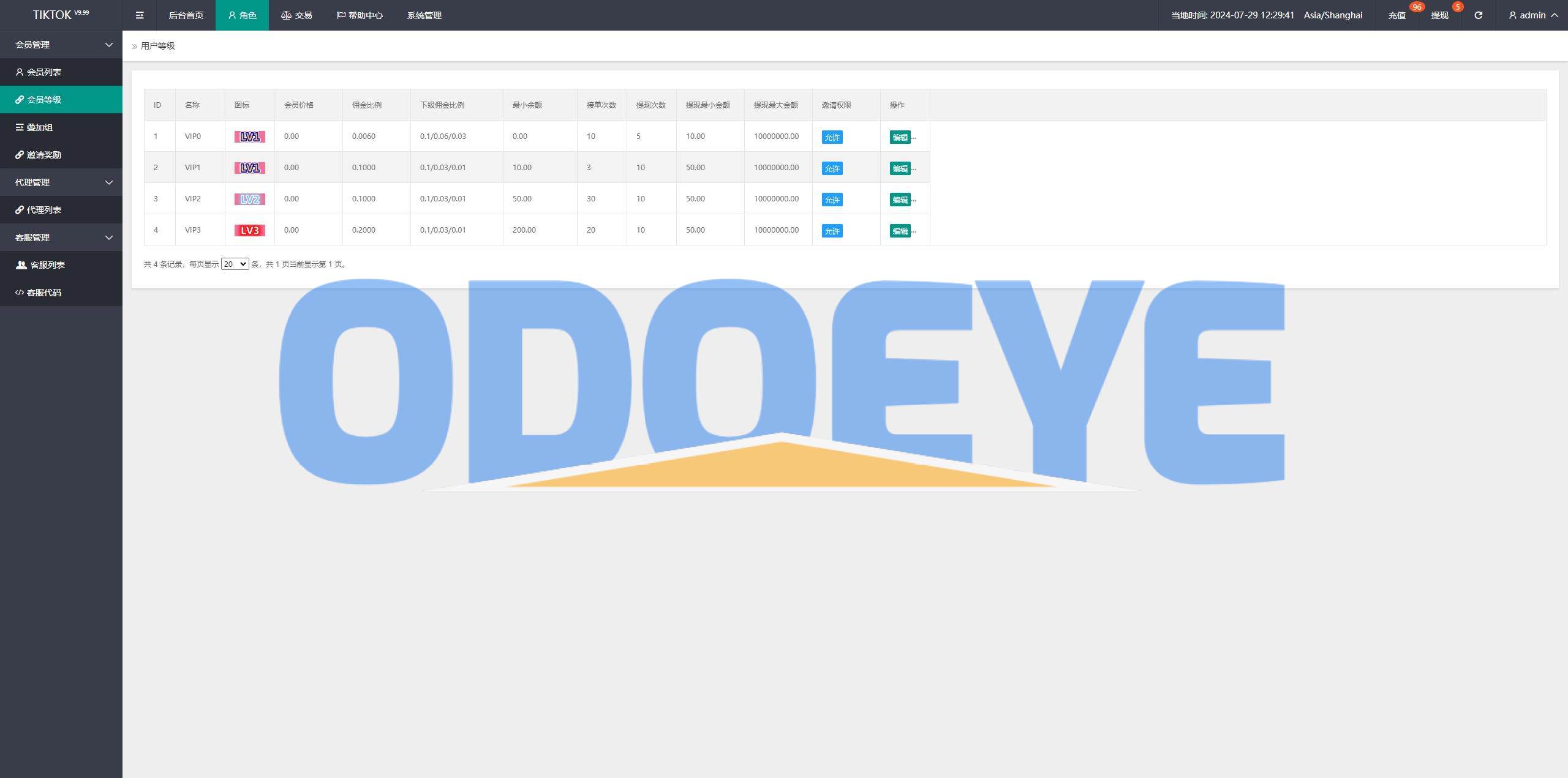
Task: Open 代理列表 in the sidebar
Action: click(61, 210)
